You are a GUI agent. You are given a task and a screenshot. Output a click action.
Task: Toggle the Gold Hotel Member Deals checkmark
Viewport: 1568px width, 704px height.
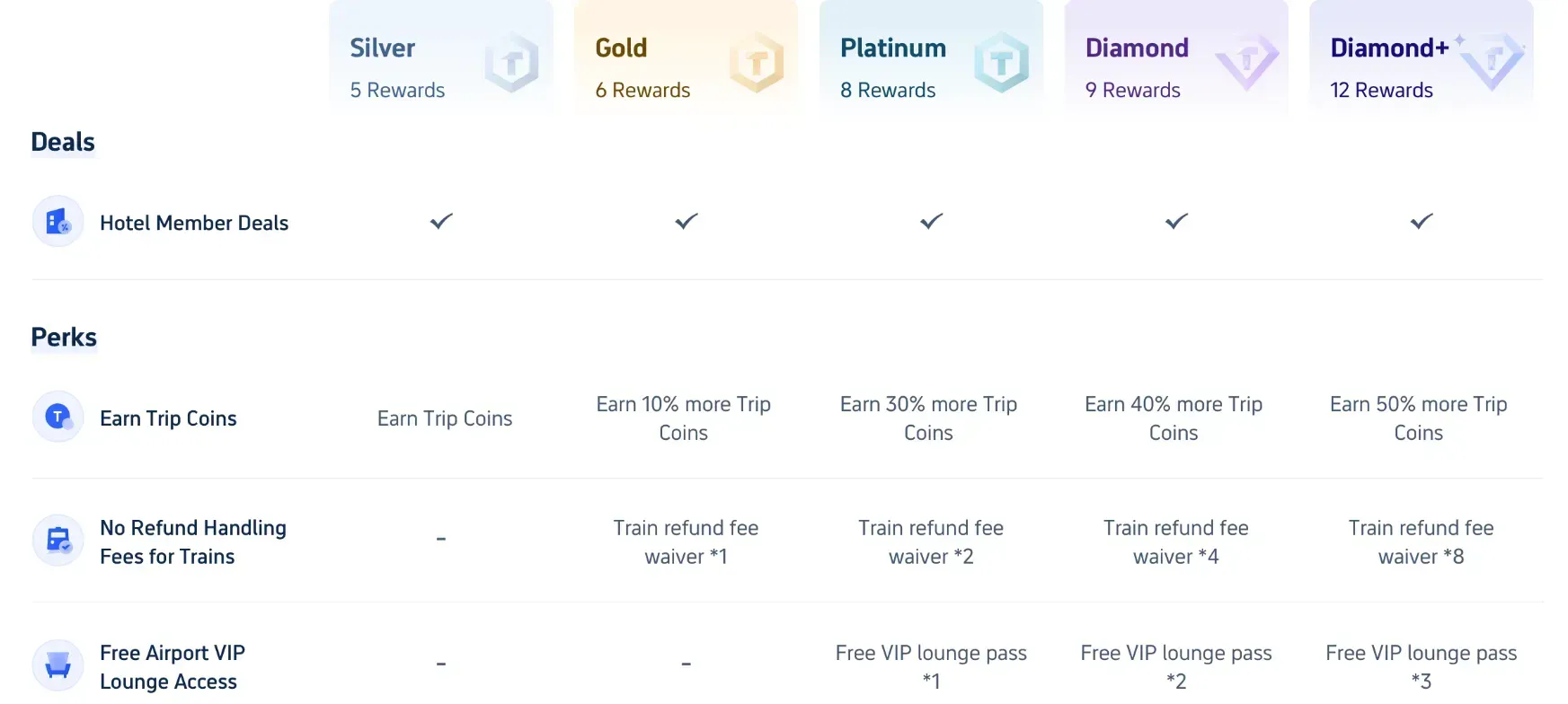point(686,221)
